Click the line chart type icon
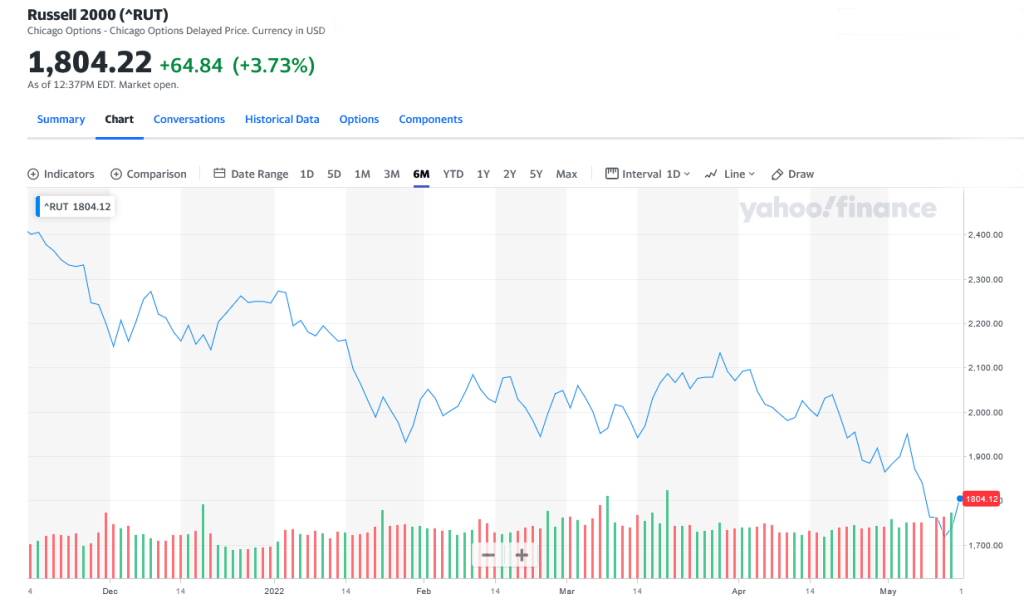 click(x=711, y=174)
